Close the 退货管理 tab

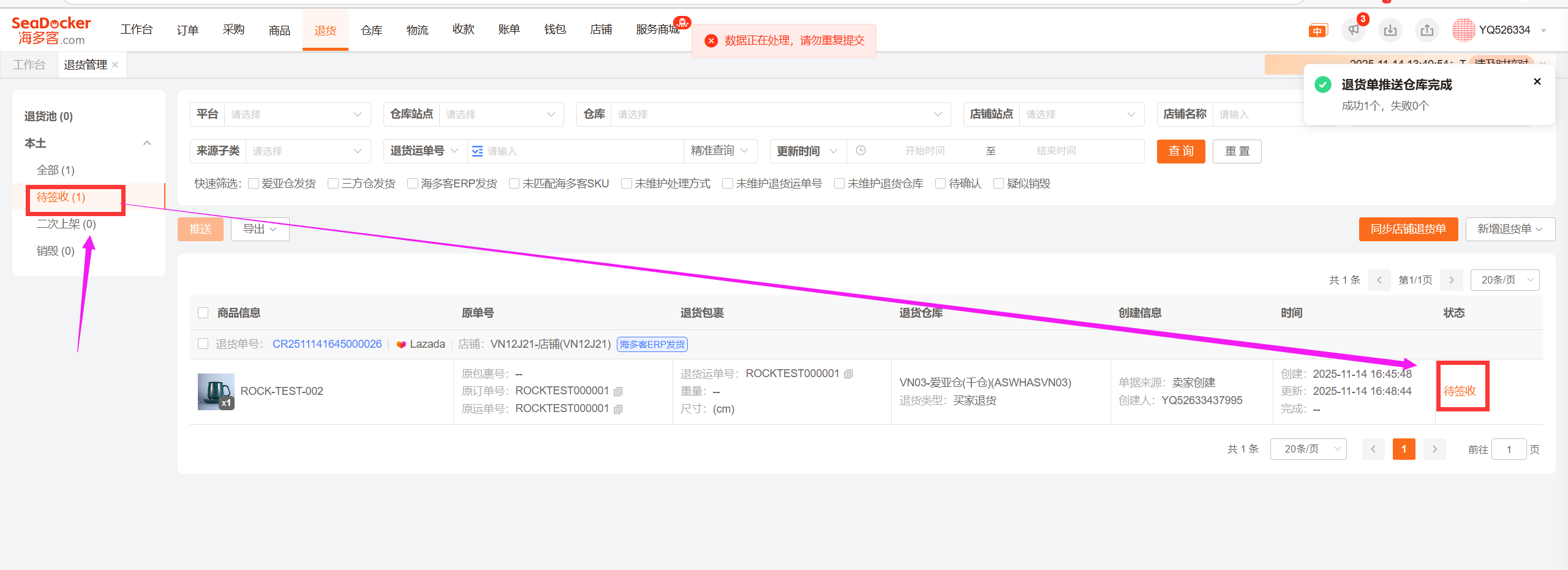[x=115, y=65]
